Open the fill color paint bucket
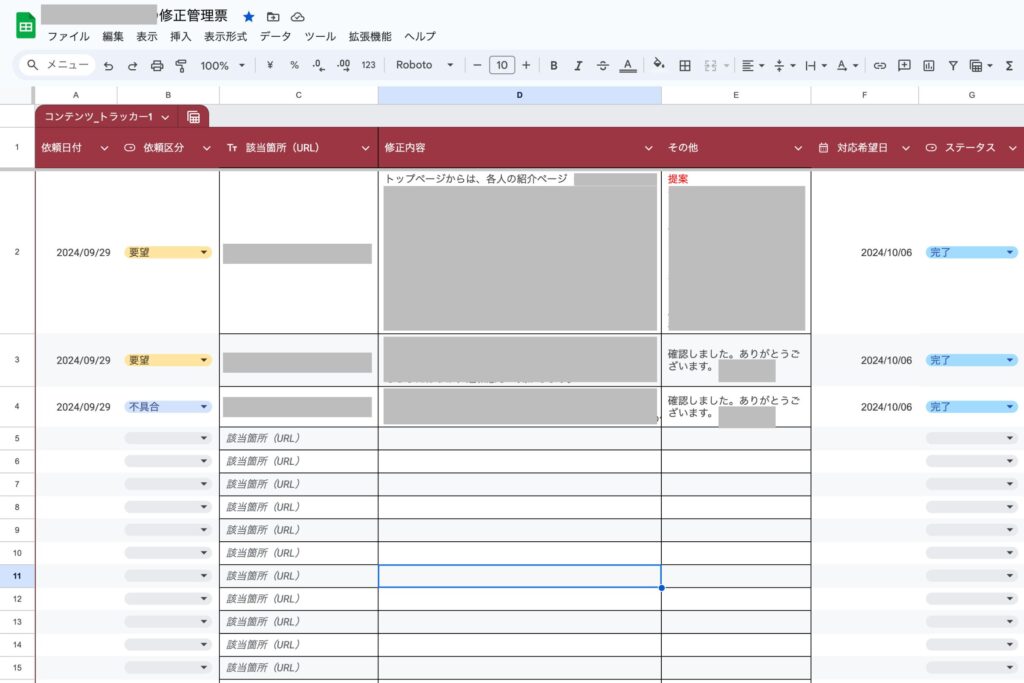Image resolution: width=1024 pixels, height=683 pixels. [658, 65]
